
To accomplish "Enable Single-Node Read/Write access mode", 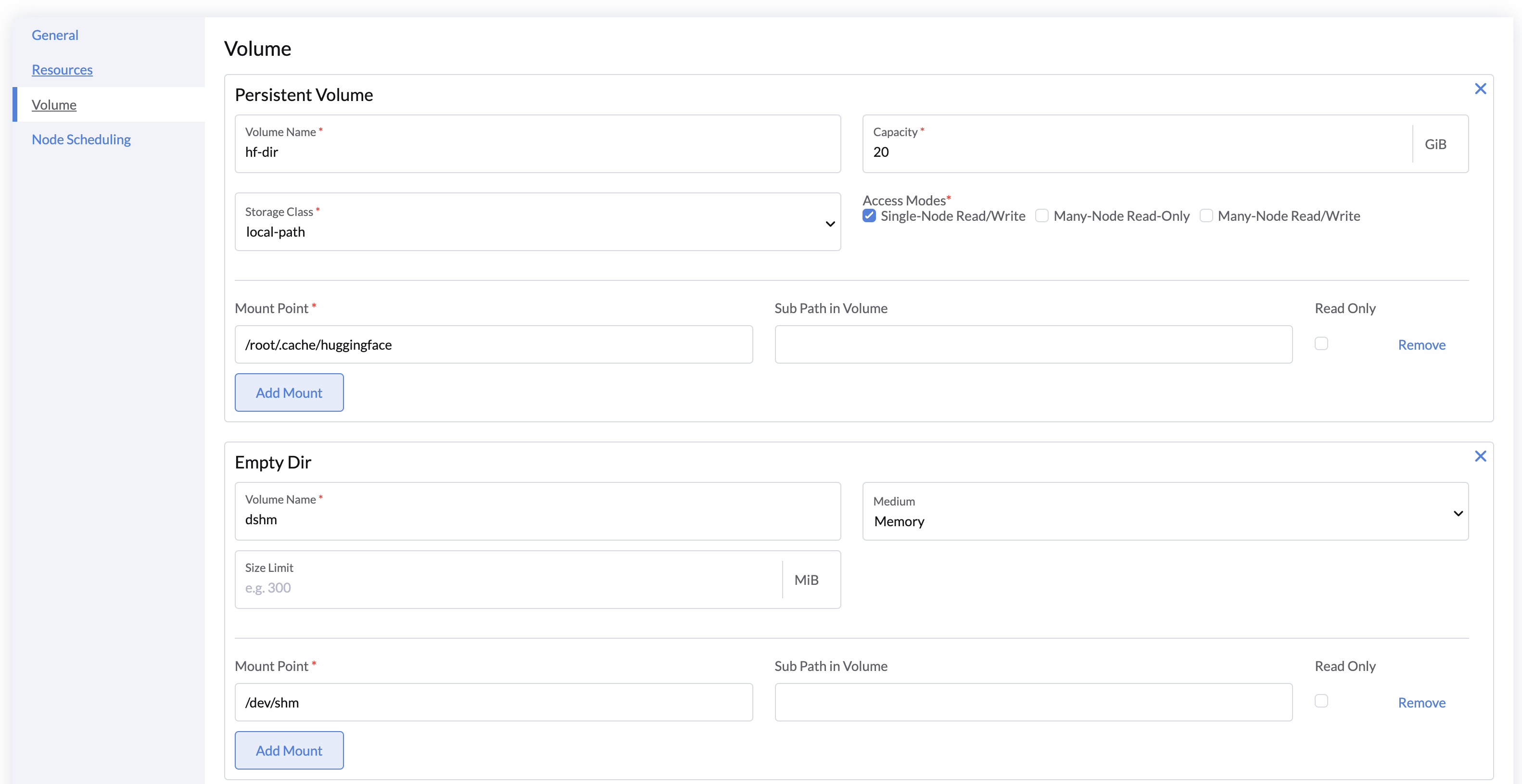I will point(869,216).
